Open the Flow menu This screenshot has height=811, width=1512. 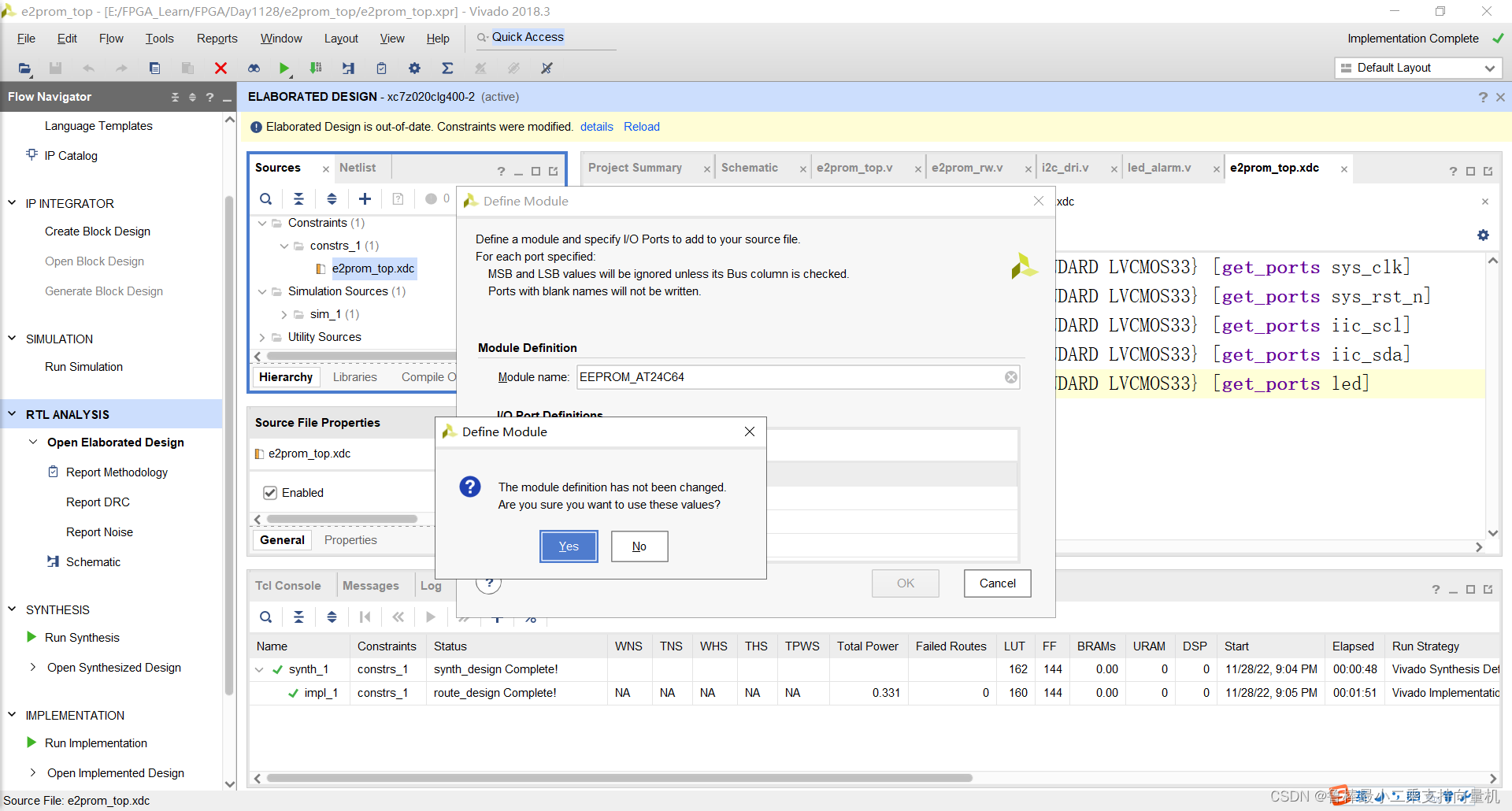coord(111,39)
